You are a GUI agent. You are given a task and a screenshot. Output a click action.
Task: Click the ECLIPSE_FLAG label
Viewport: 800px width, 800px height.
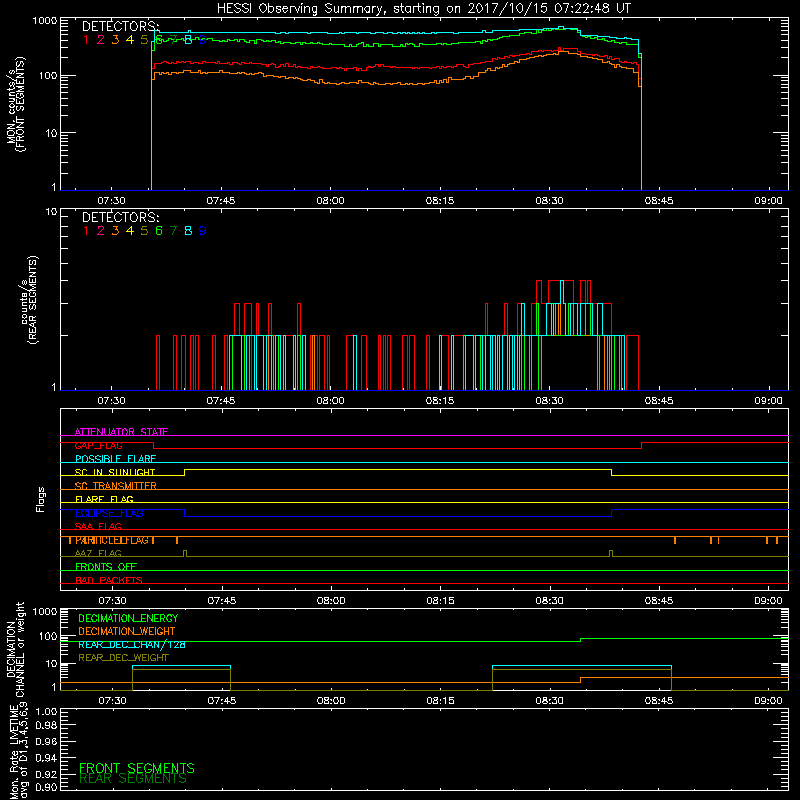[109, 513]
